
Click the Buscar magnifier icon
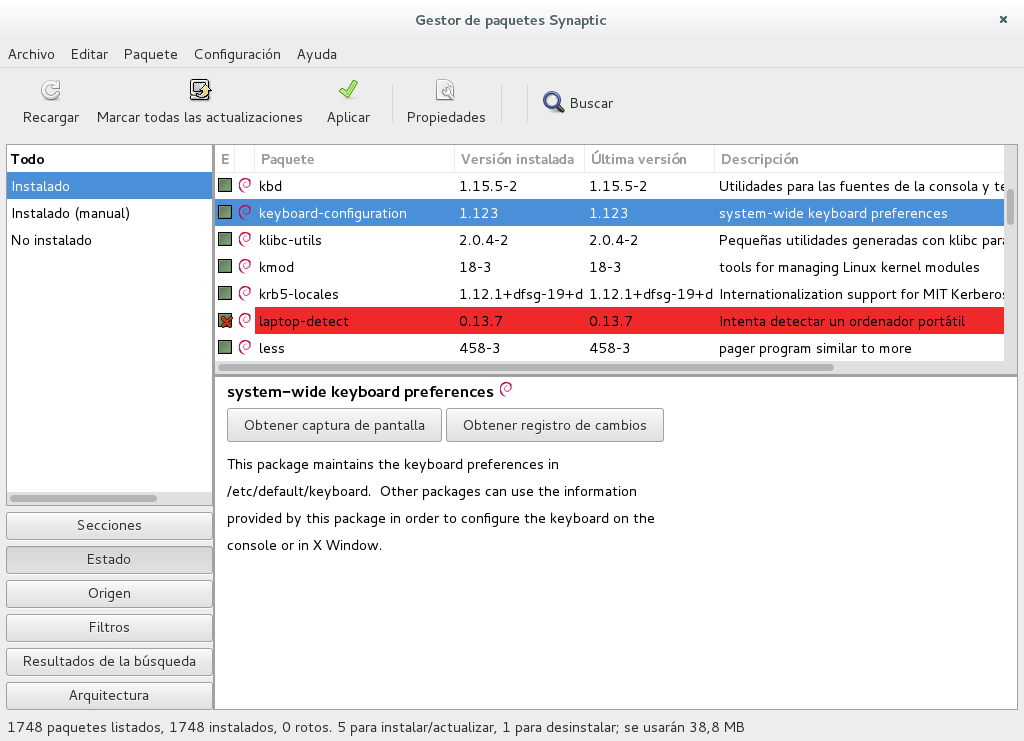click(553, 102)
